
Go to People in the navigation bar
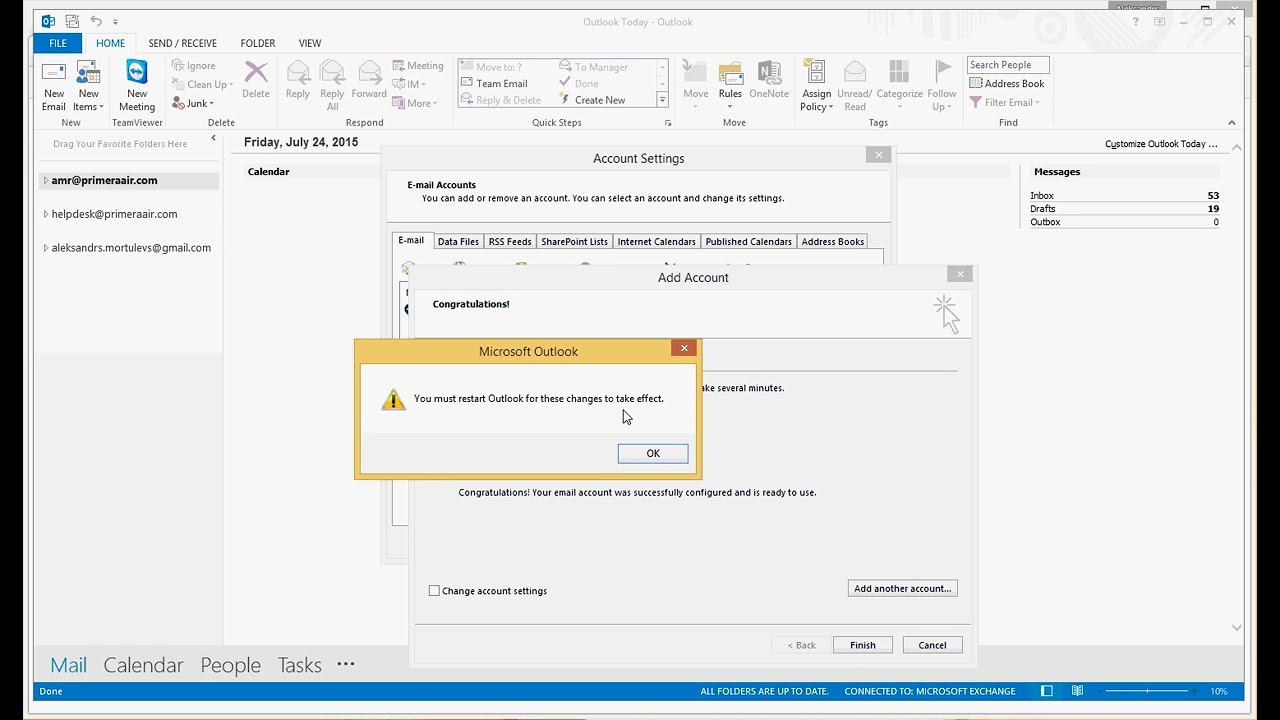click(230, 665)
